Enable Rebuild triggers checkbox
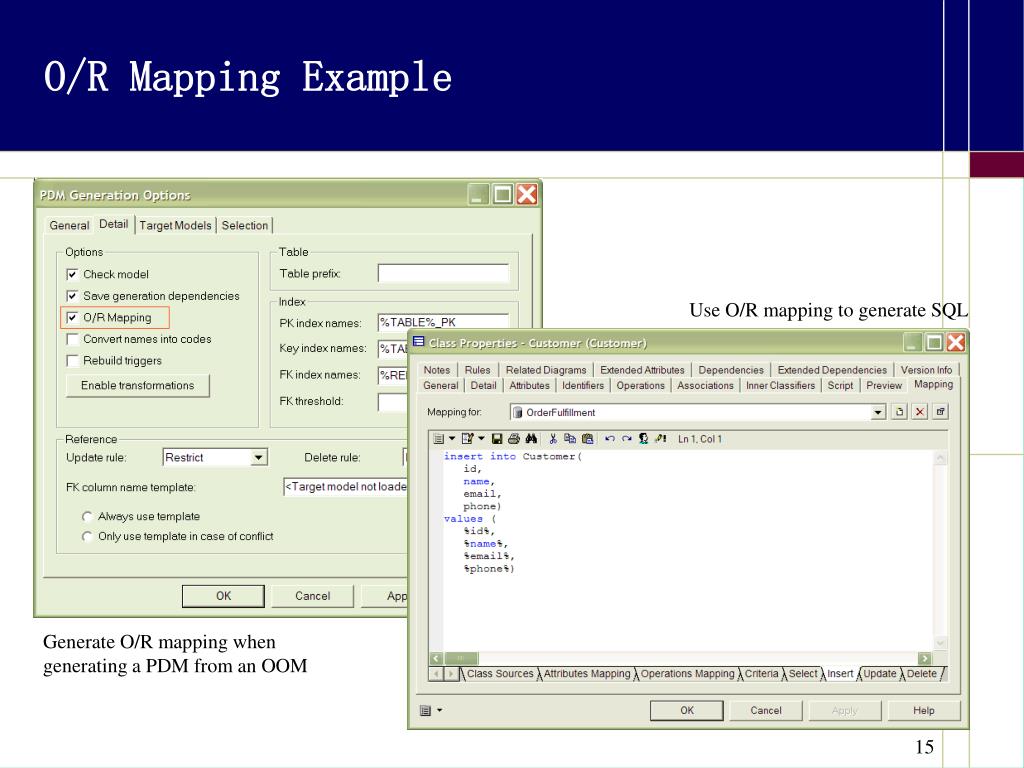1024x768 pixels. 72,360
